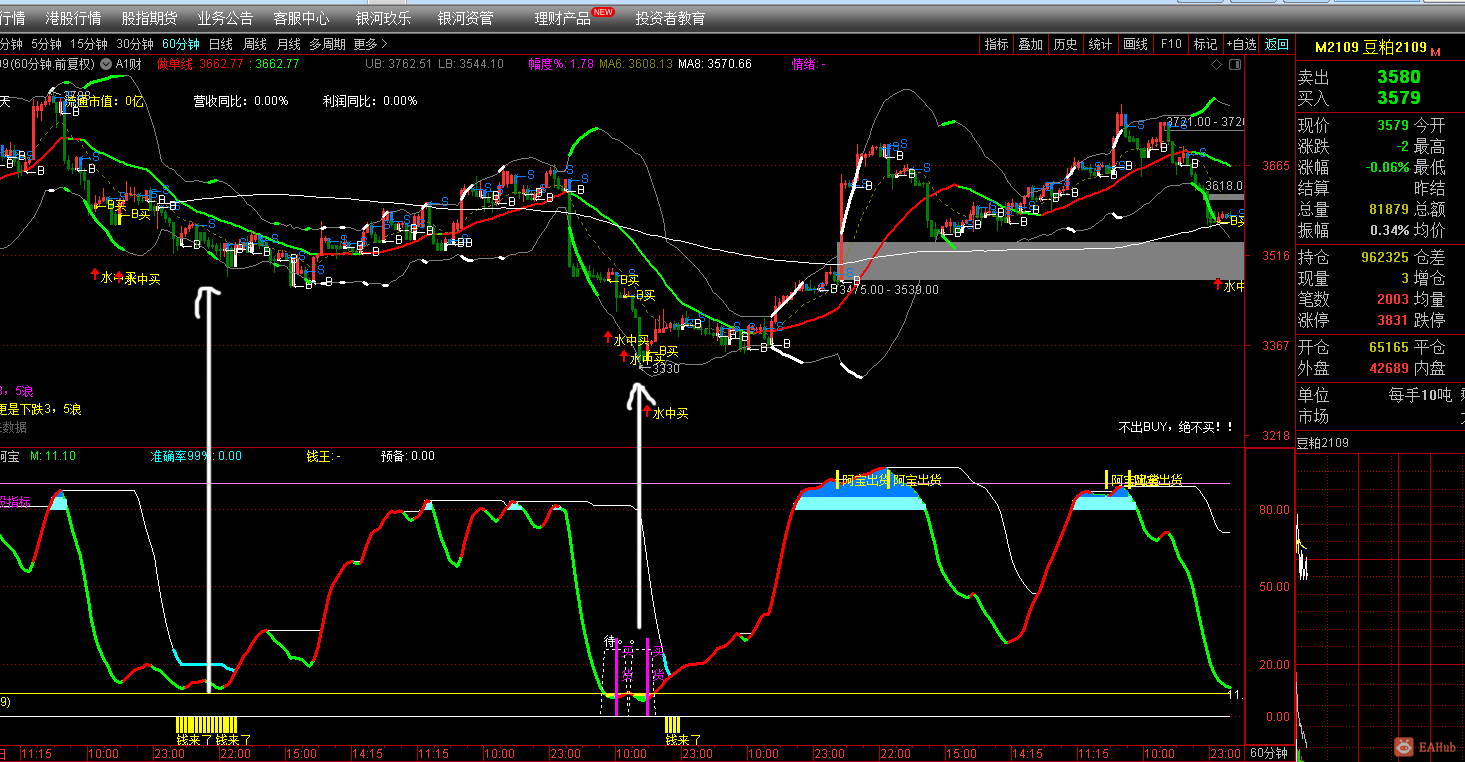Open the 理财产品 menu
The height and width of the screenshot is (762, 1465).
point(562,18)
